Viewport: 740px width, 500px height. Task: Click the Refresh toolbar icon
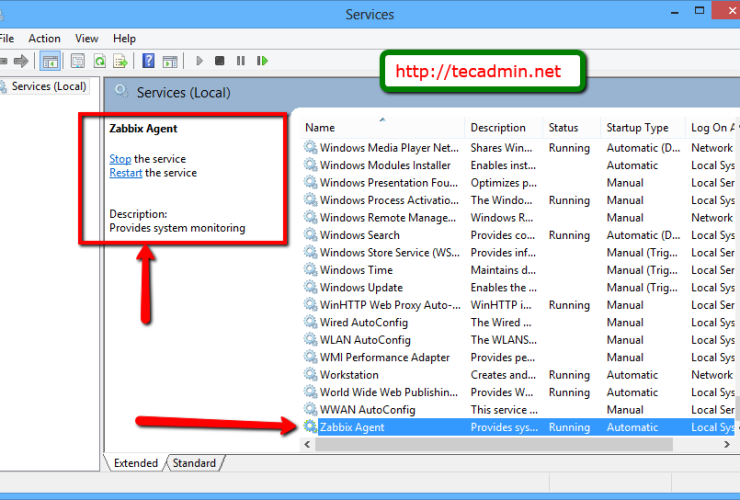(100, 61)
